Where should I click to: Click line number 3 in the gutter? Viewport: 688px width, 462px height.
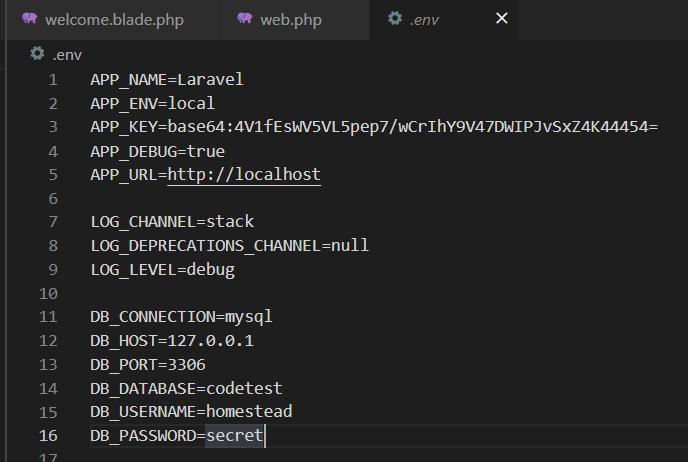coord(53,127)
